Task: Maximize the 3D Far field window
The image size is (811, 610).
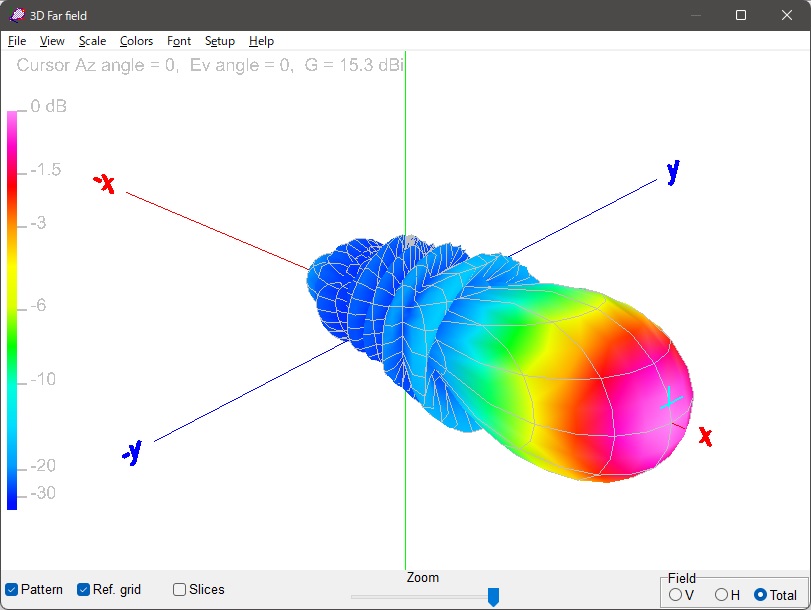Action: pos(741,15)
